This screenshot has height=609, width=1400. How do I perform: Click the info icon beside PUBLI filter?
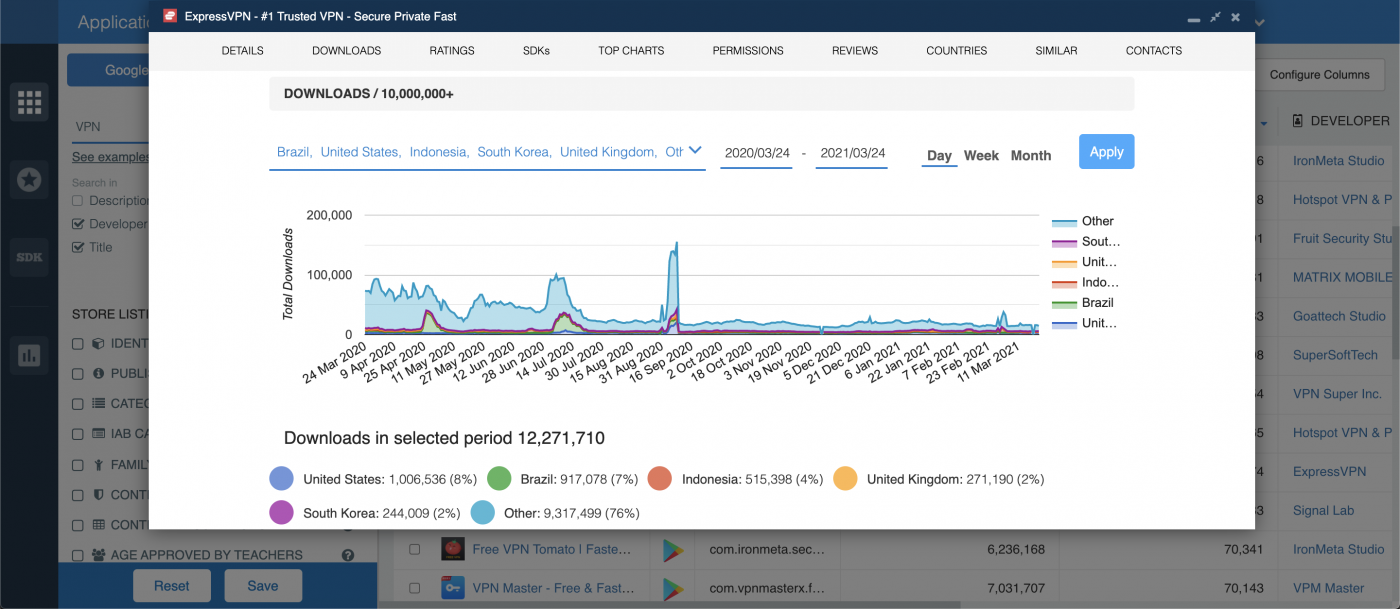click(x=98, y=373)
